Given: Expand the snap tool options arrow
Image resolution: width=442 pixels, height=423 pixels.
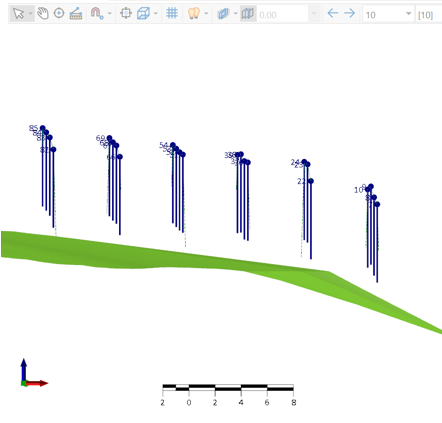Looking at the screenshot, I should coord(110,14).
